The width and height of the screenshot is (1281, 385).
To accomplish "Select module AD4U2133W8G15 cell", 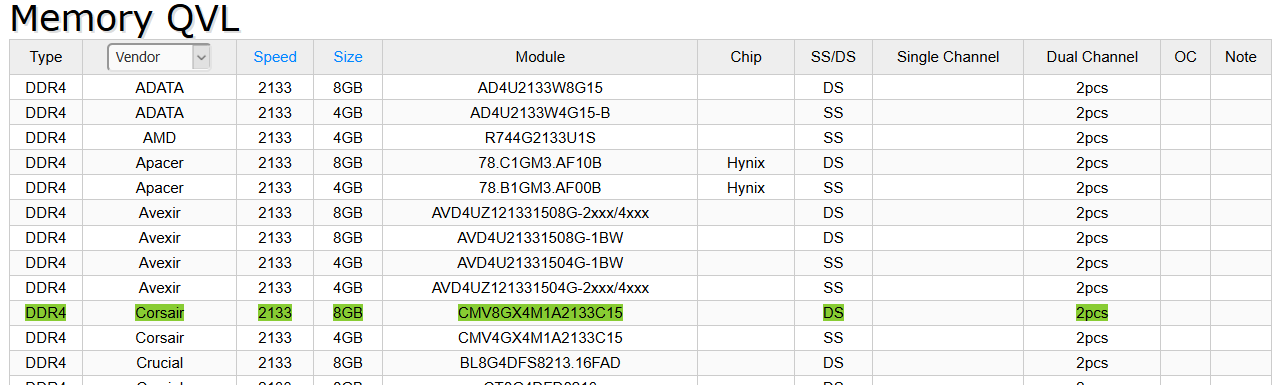I will point(540,88).
